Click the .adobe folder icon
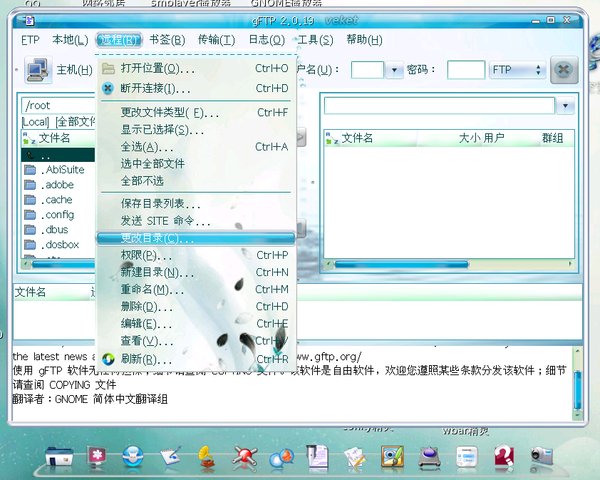Screen dimensions: 600x480 [x=30, y=185]
